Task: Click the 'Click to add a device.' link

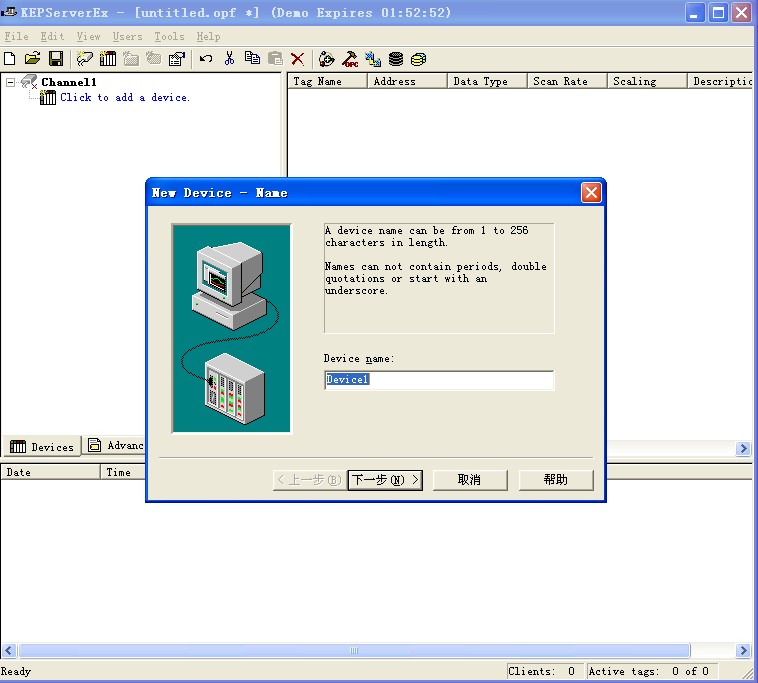Action: (x=125, y=97)
